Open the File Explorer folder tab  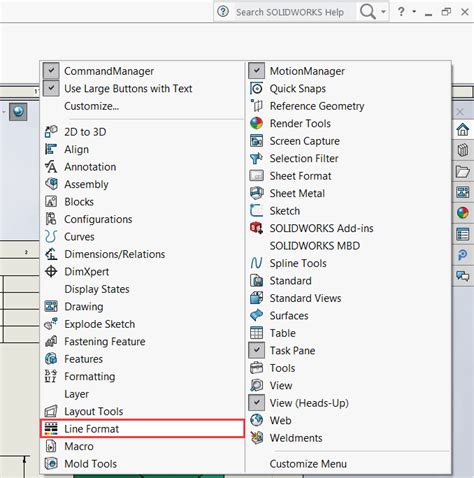pyautogui.click(x=463, y=172)
